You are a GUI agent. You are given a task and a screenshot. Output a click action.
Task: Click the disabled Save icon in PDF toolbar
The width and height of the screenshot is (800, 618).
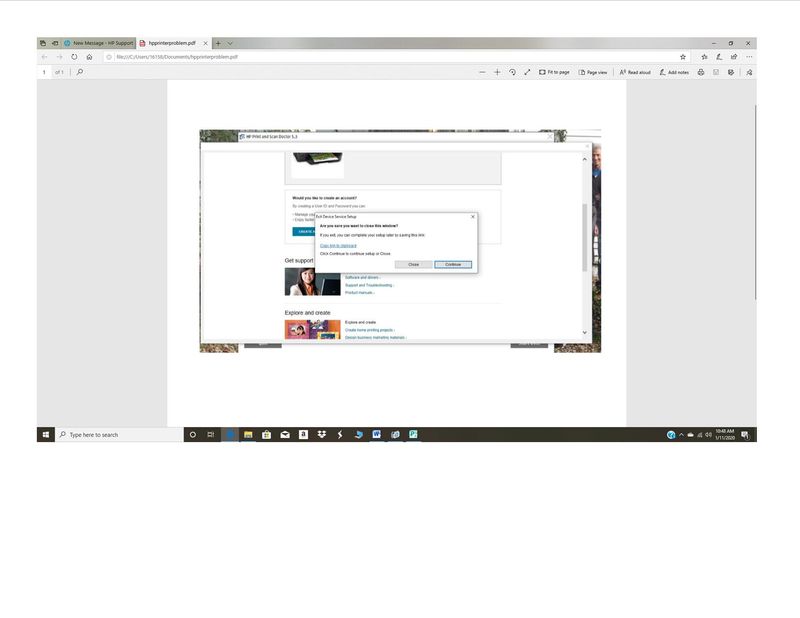pos(716,72)
